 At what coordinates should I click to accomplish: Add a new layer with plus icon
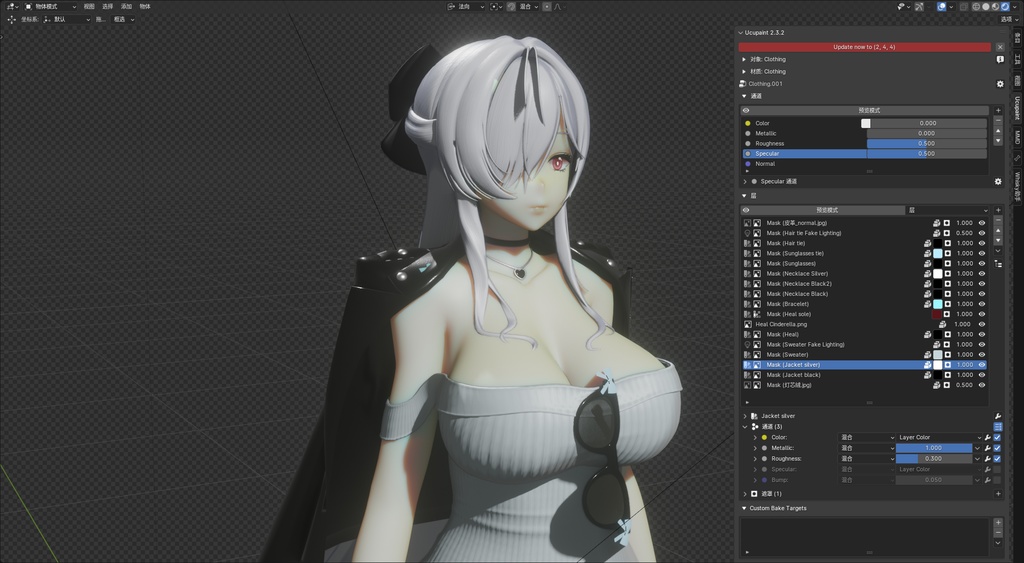click(998, 210)
